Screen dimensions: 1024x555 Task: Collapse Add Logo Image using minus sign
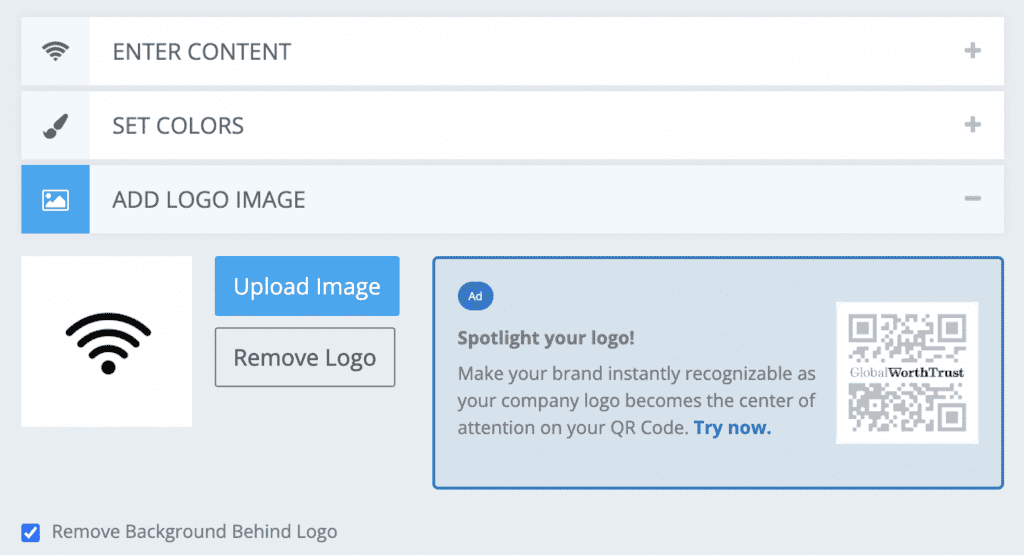click(x=972, y=200)
